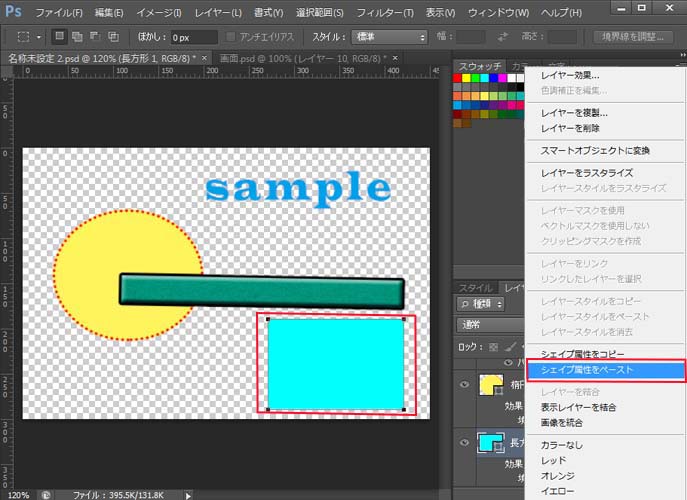Choose レイヤー効果... from the context menu
This screenshot has height=500, width=687.
click(x=606, y=75)
